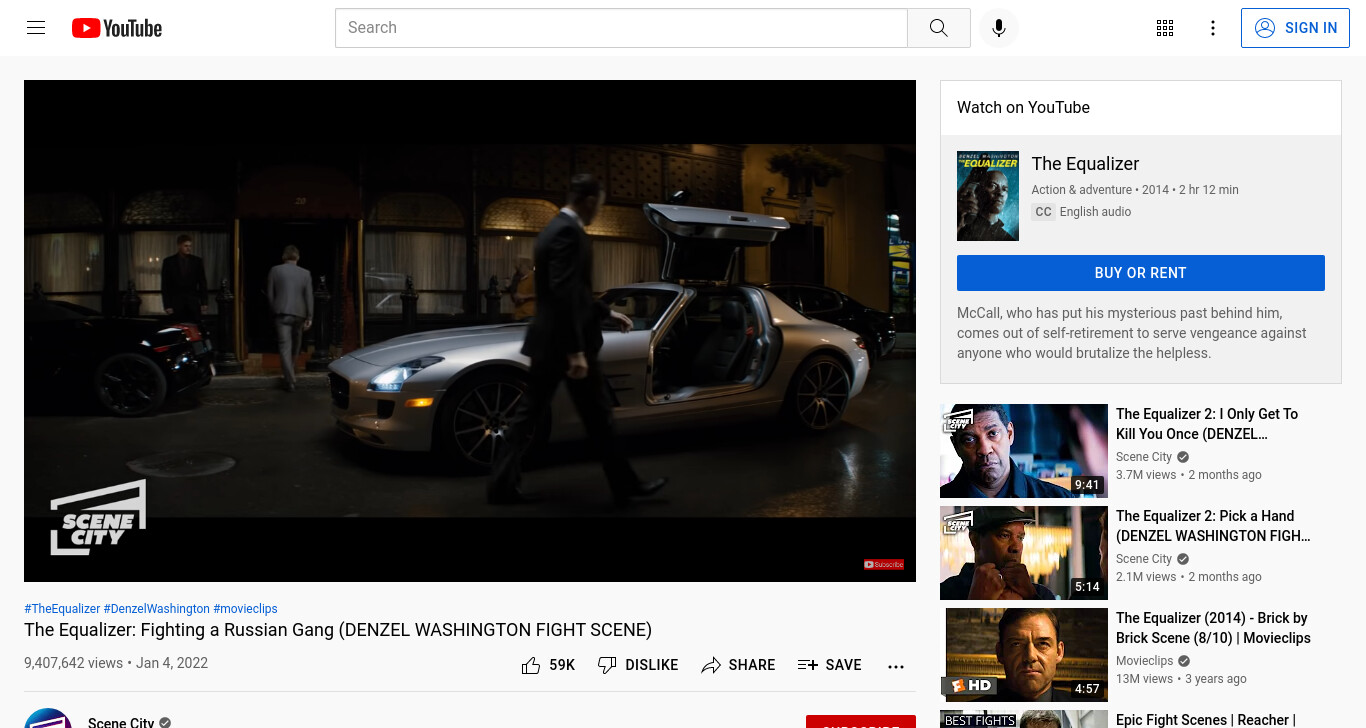Open Scene City channel under Kill You Once video

[x=1144, y=457]
